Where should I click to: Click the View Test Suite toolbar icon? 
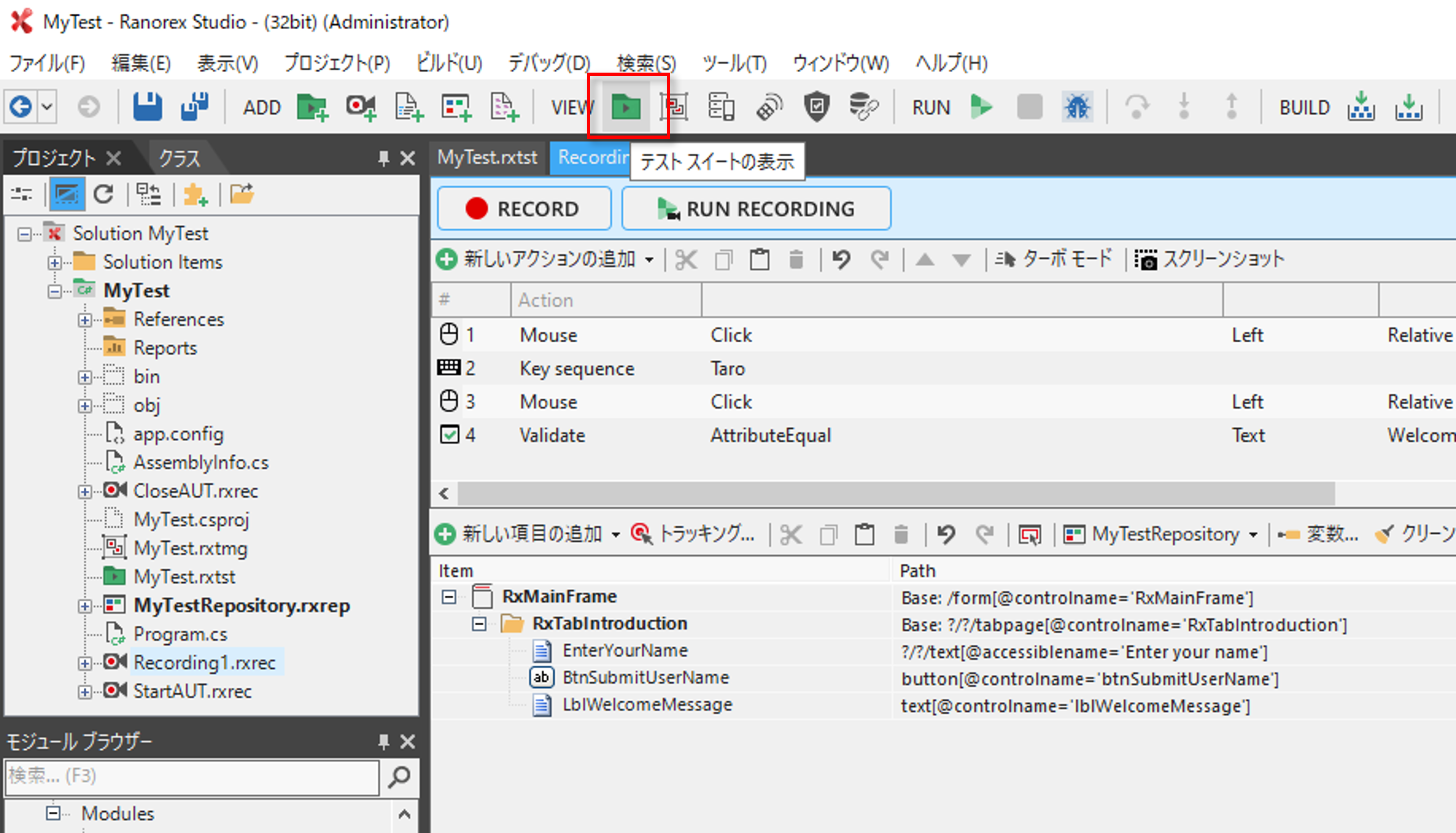pyautogui.click(x=626, y=107)
